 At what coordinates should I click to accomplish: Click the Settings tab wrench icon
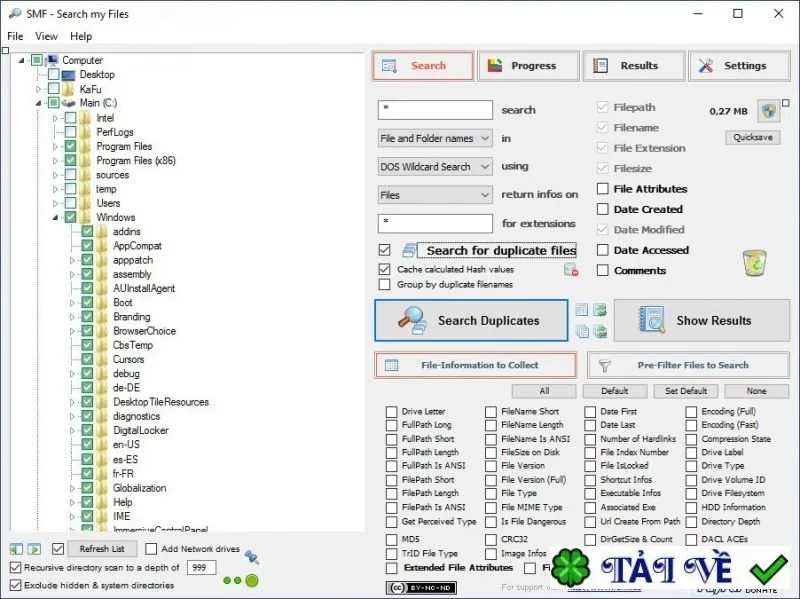[x=706, y=66]
